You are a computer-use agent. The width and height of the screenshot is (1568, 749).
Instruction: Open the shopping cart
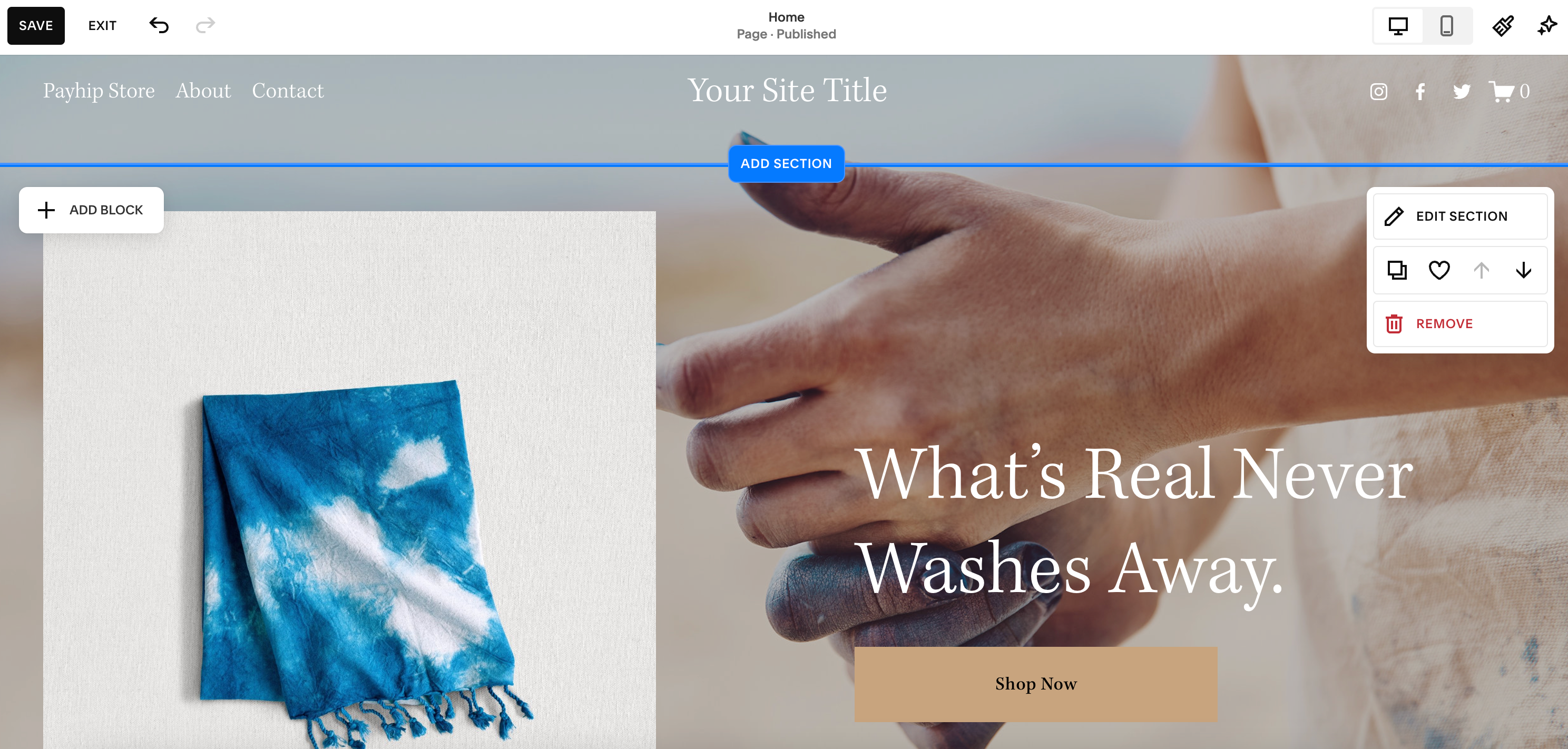pos(1509,91)
